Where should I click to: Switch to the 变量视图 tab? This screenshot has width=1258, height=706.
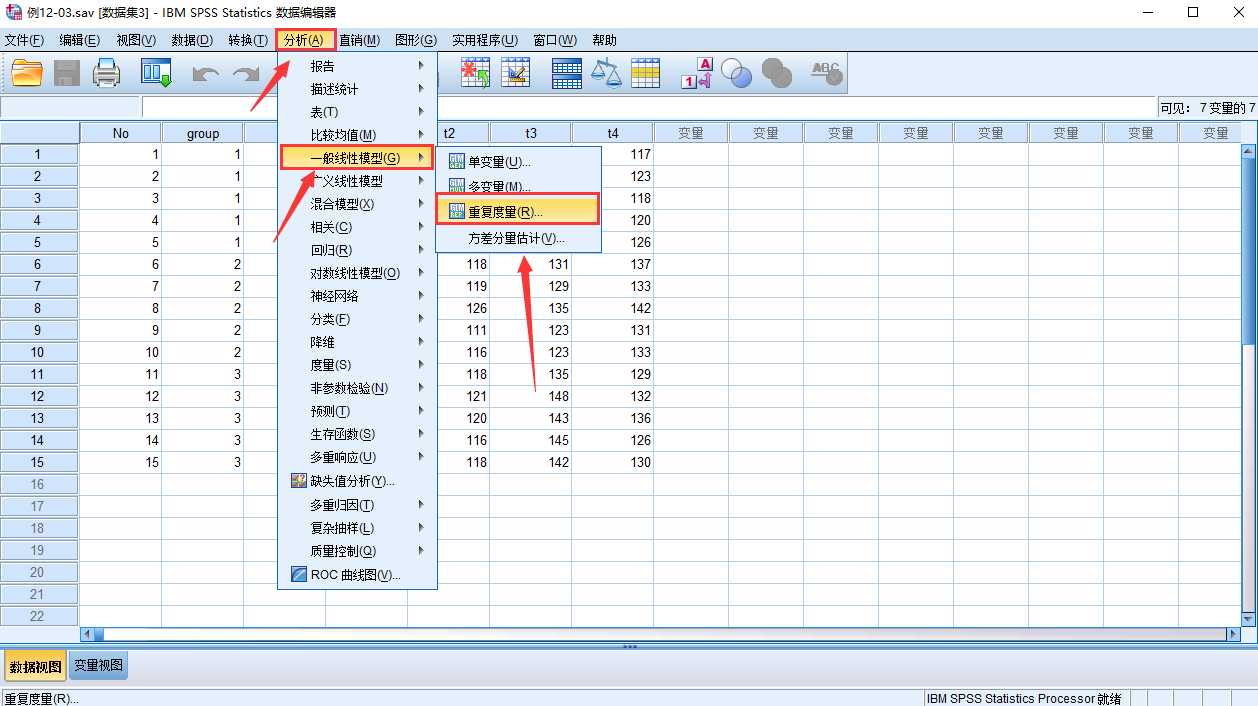point(98,666)
